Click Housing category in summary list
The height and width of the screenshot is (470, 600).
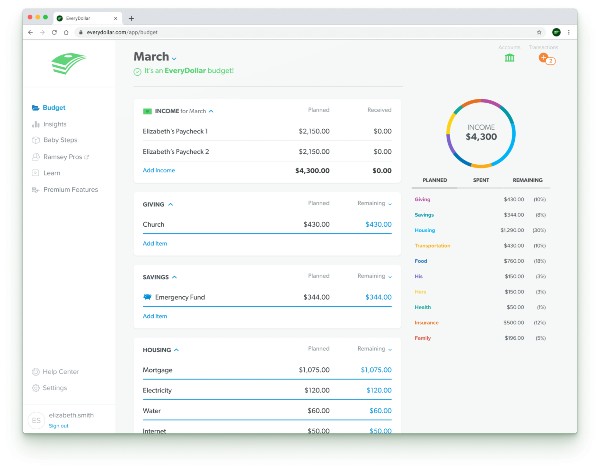point(425,230)
